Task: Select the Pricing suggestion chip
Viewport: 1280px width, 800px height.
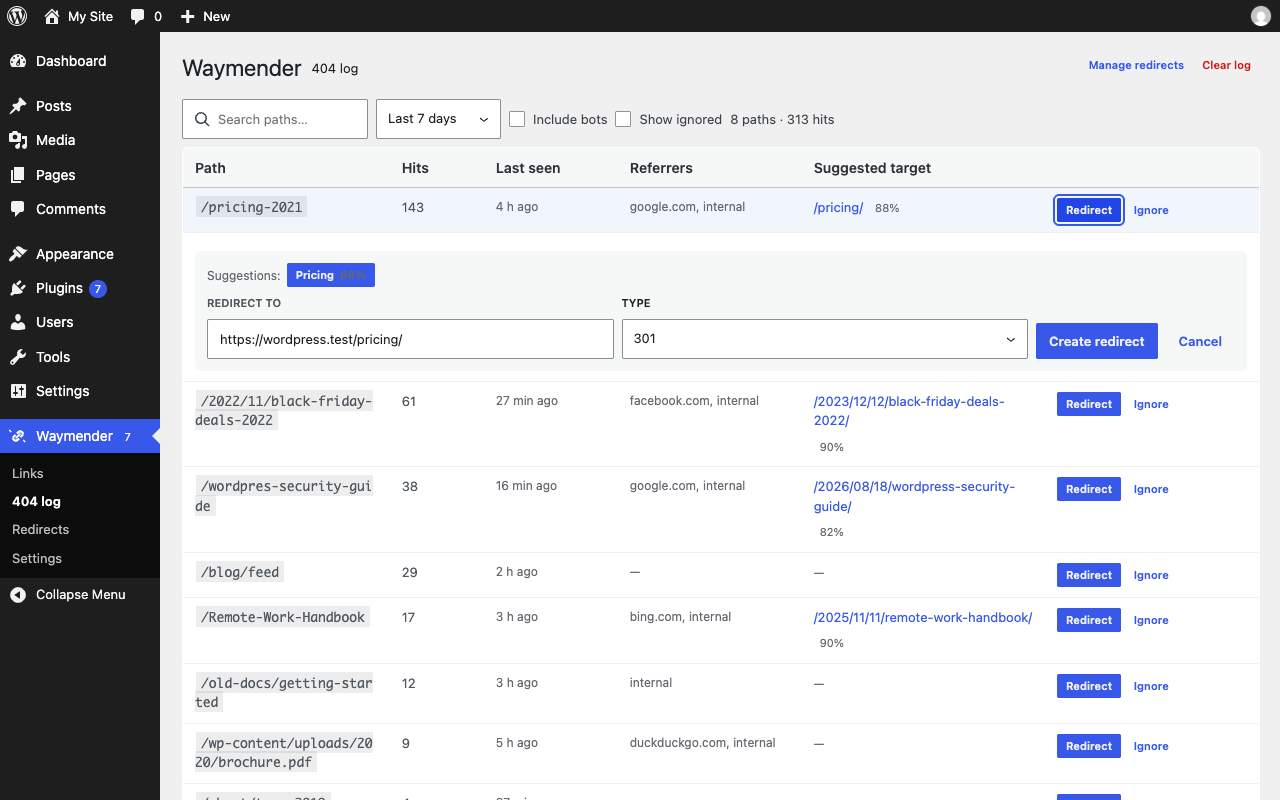Action: tap(331, 275)
